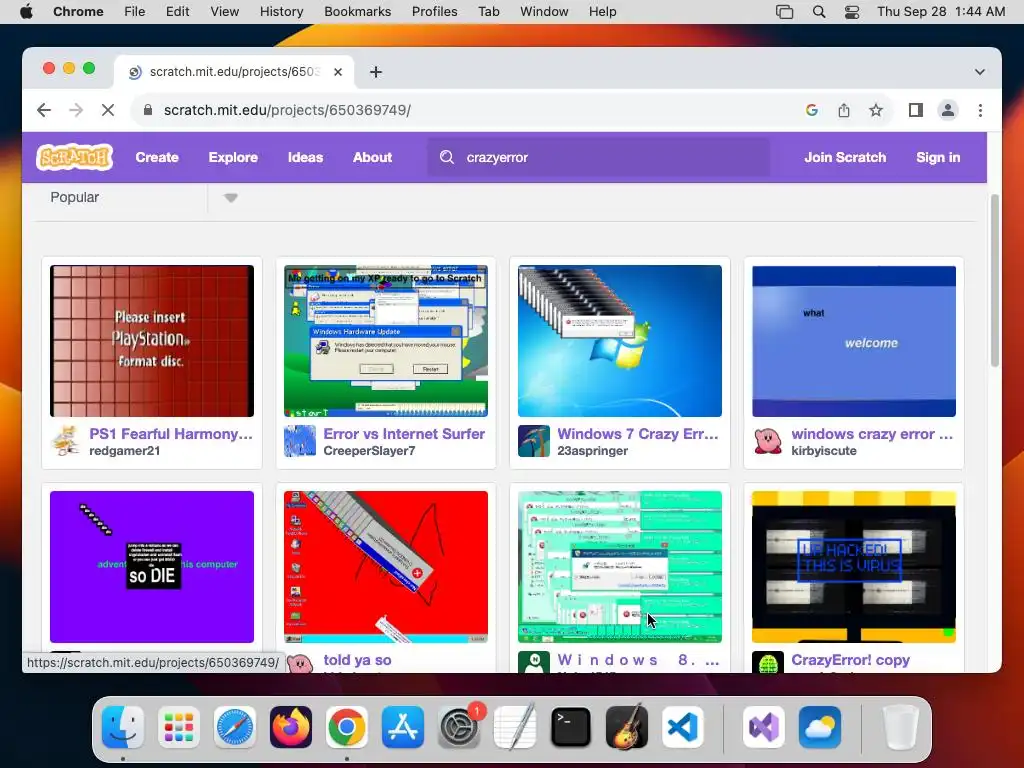Open redgamer21 author link
This screenshot has width=1024, height=768.
pyautogui.click(x=125, y=451)
